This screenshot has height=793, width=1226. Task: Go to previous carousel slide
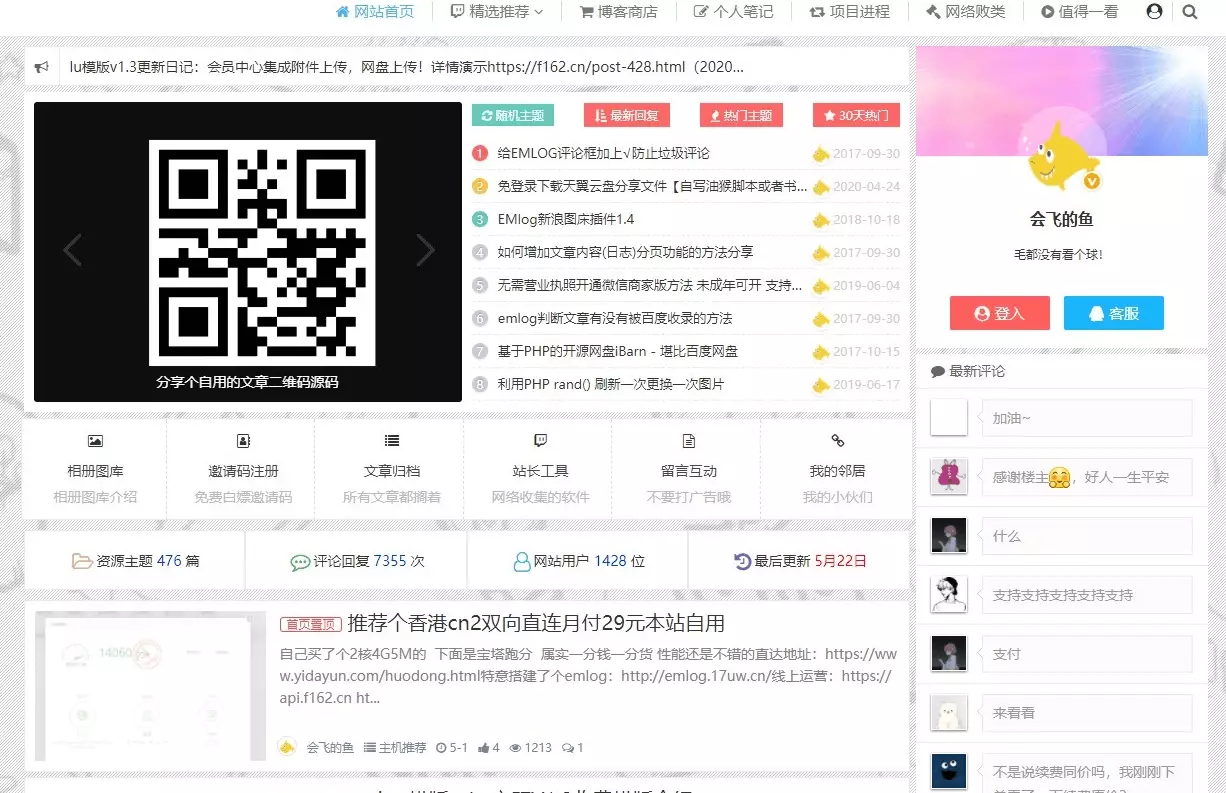(x=72, y=250)
